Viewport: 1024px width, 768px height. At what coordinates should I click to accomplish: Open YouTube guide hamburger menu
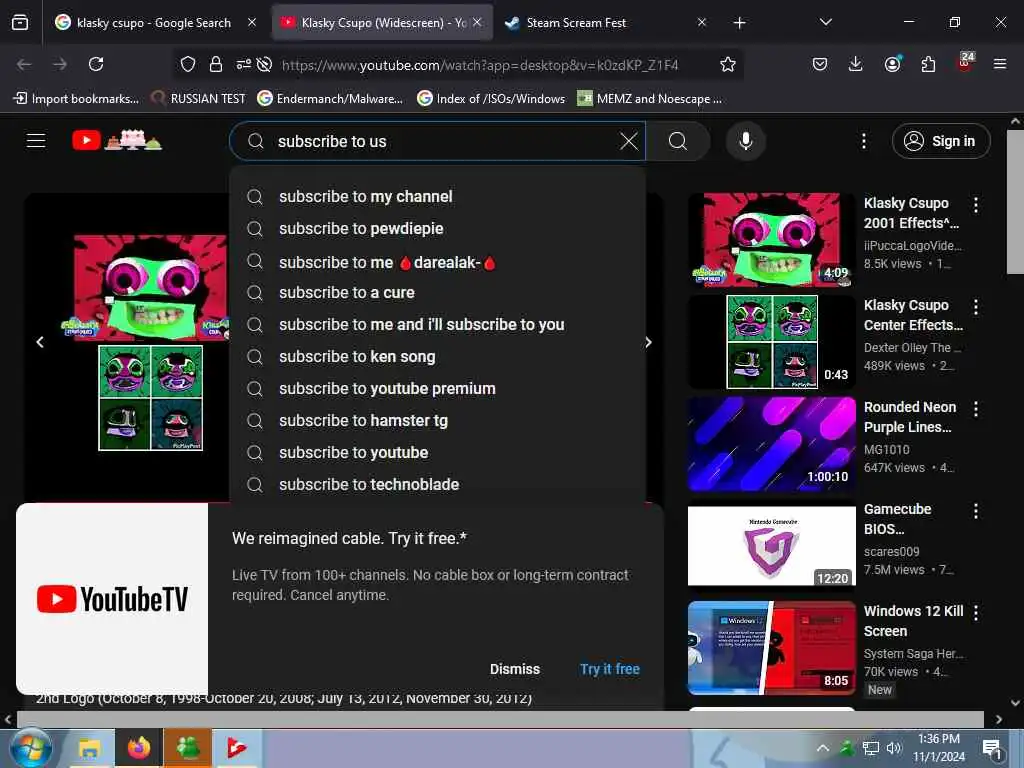click(36, 141)
